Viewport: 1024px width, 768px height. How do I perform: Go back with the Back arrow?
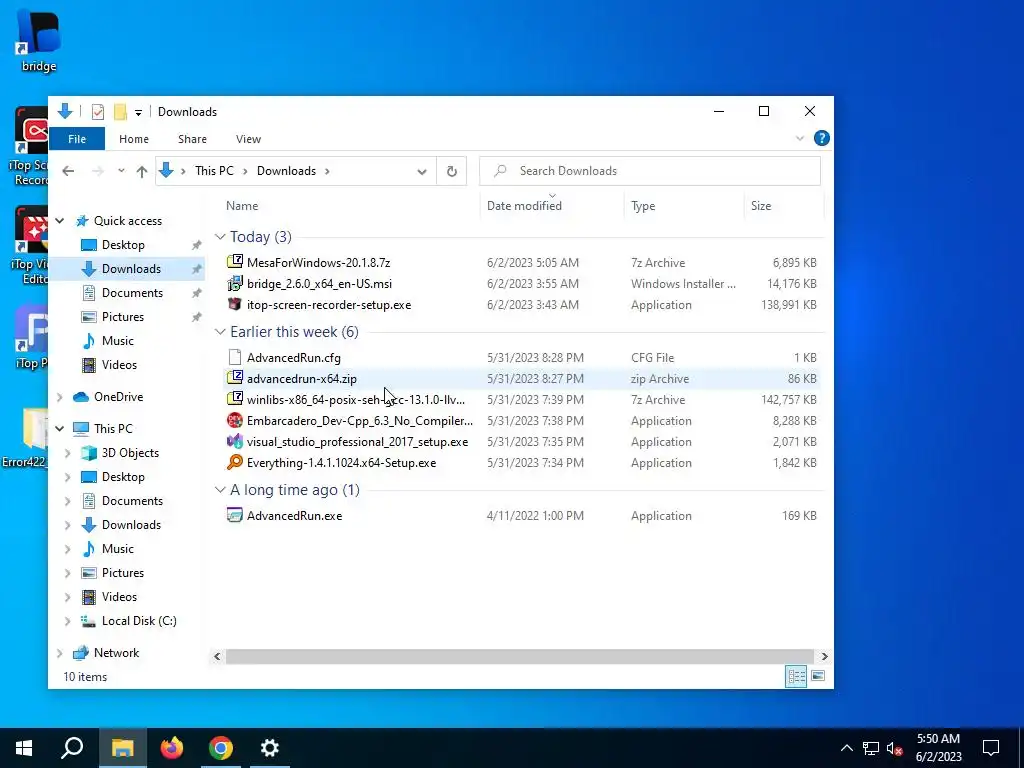point(68,171)
